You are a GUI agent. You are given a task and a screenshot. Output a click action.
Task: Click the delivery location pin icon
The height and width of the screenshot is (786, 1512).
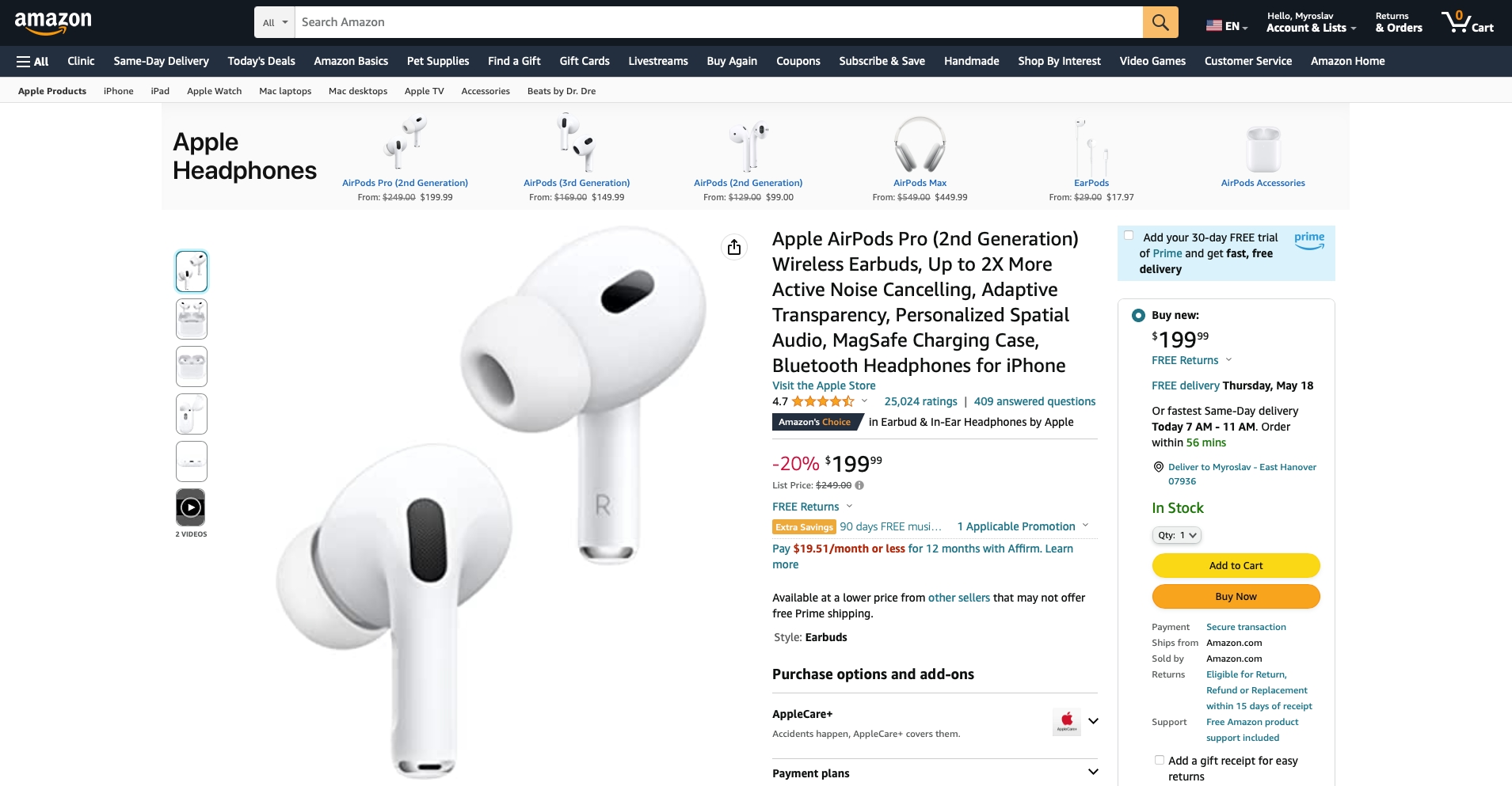(x=1158, y=467)
